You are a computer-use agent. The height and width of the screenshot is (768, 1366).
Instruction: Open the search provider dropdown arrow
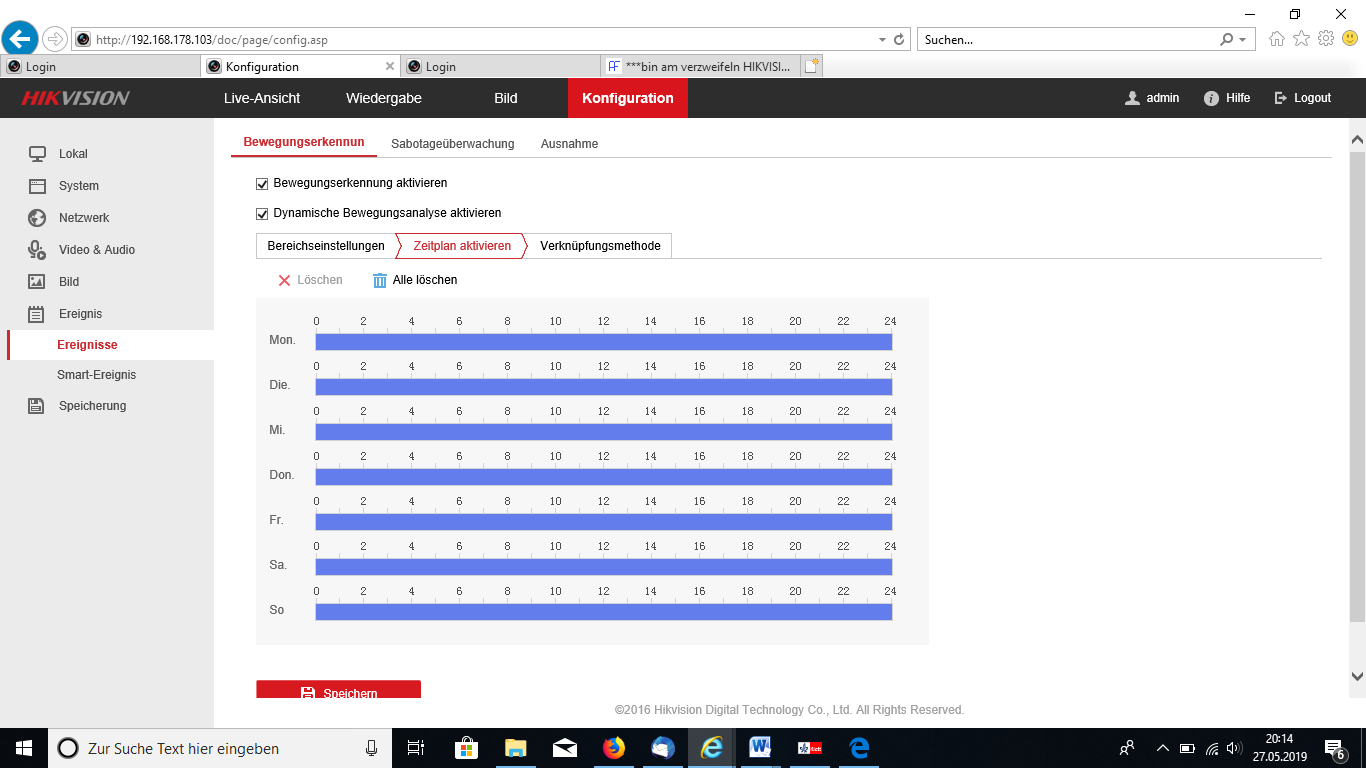coord(1243,40)
